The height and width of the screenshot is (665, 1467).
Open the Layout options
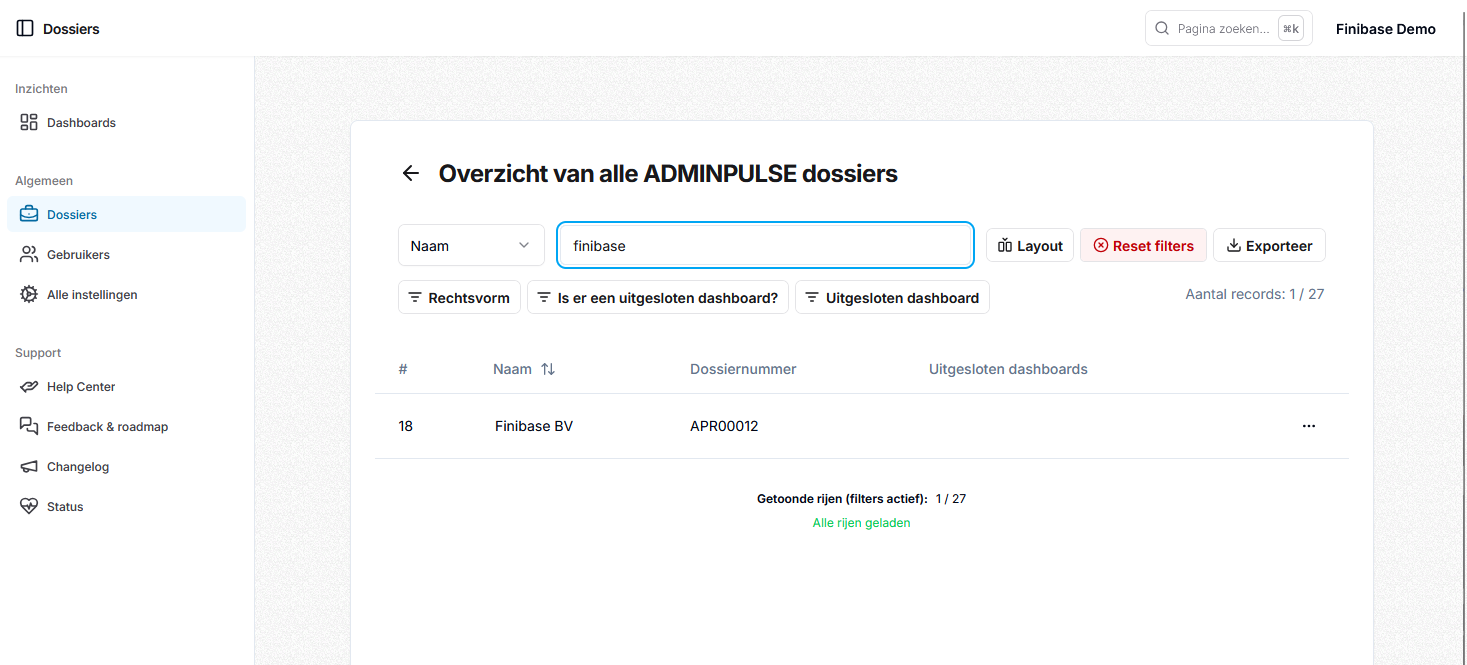(1030, 245)
